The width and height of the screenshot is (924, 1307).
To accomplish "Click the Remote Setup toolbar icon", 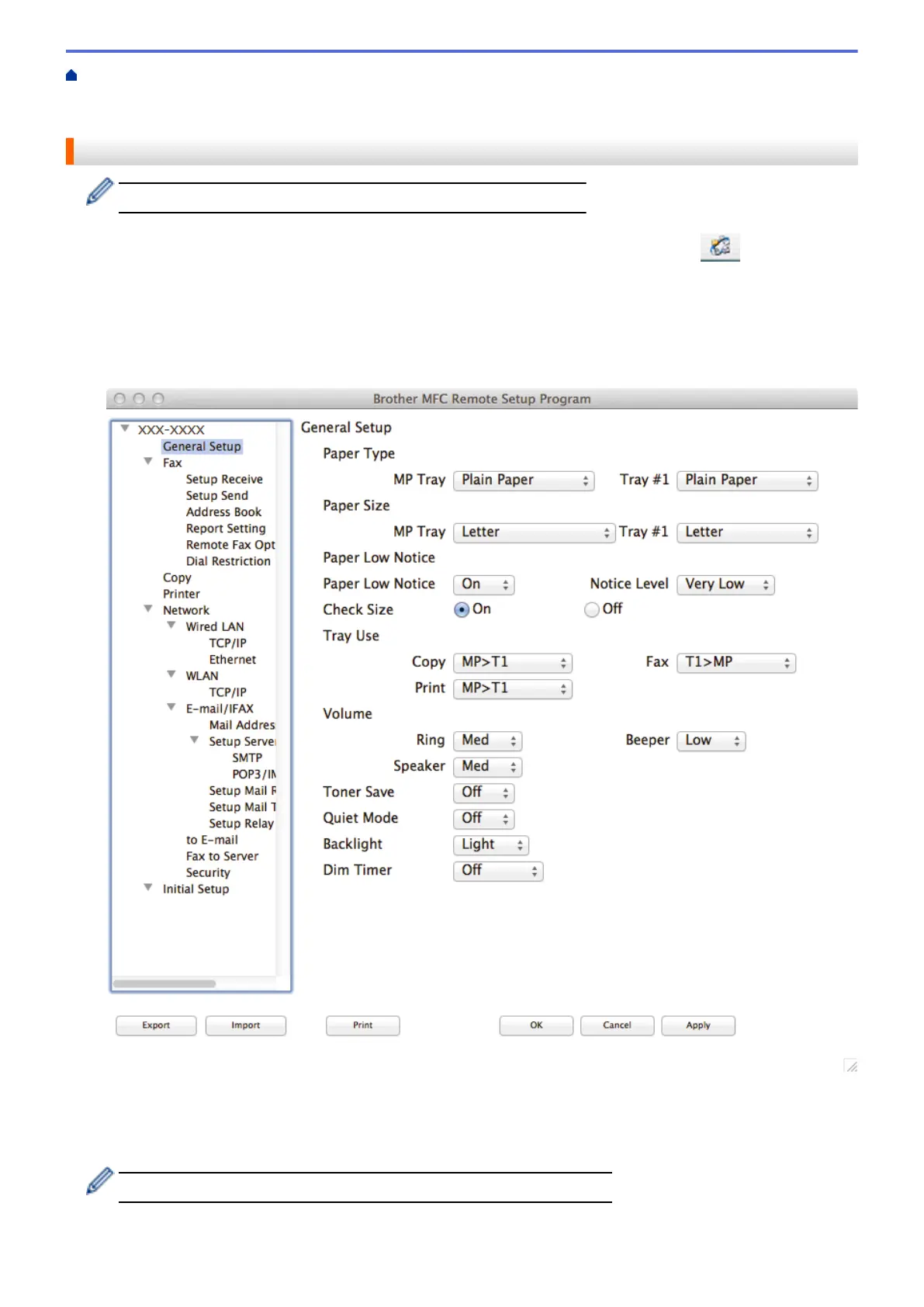I will [x=720, y=246].
